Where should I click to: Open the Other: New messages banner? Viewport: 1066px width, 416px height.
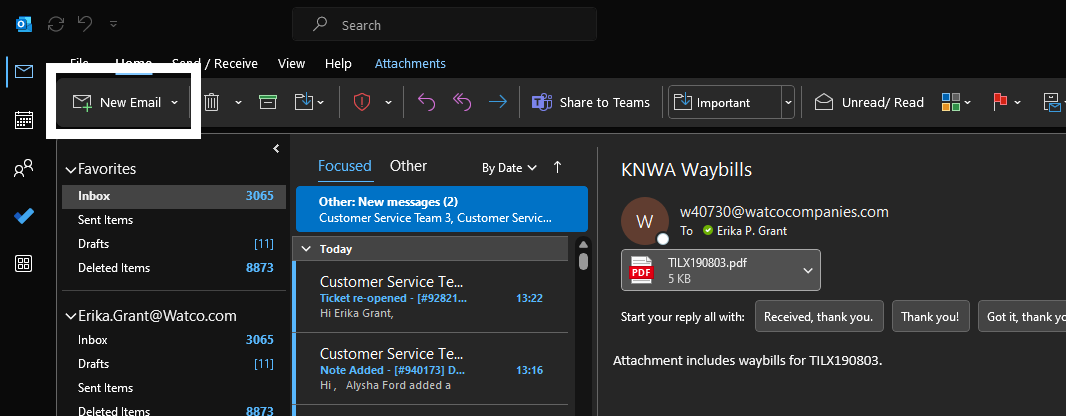coord(442,210)
